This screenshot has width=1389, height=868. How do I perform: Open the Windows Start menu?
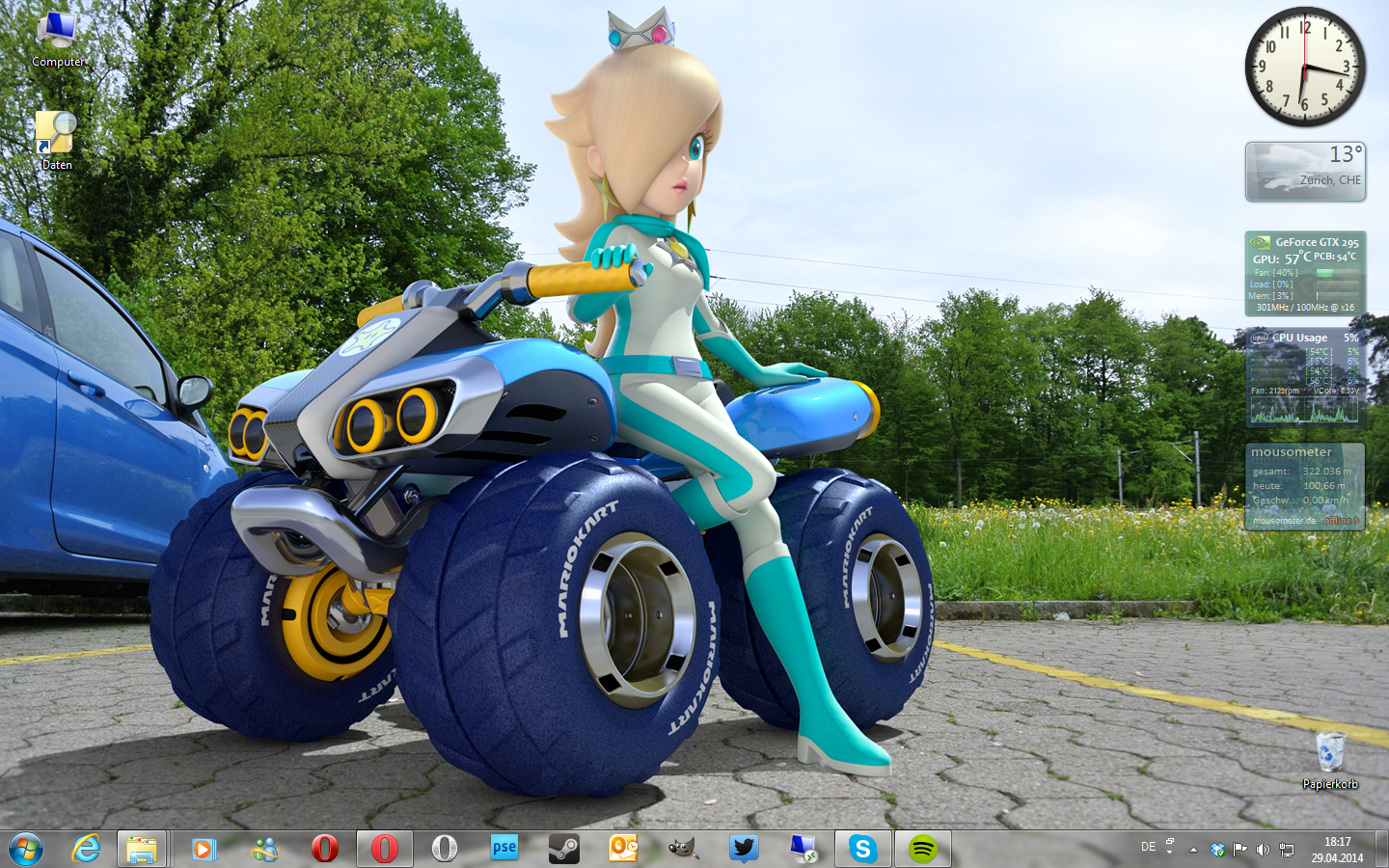coord(26,850)
